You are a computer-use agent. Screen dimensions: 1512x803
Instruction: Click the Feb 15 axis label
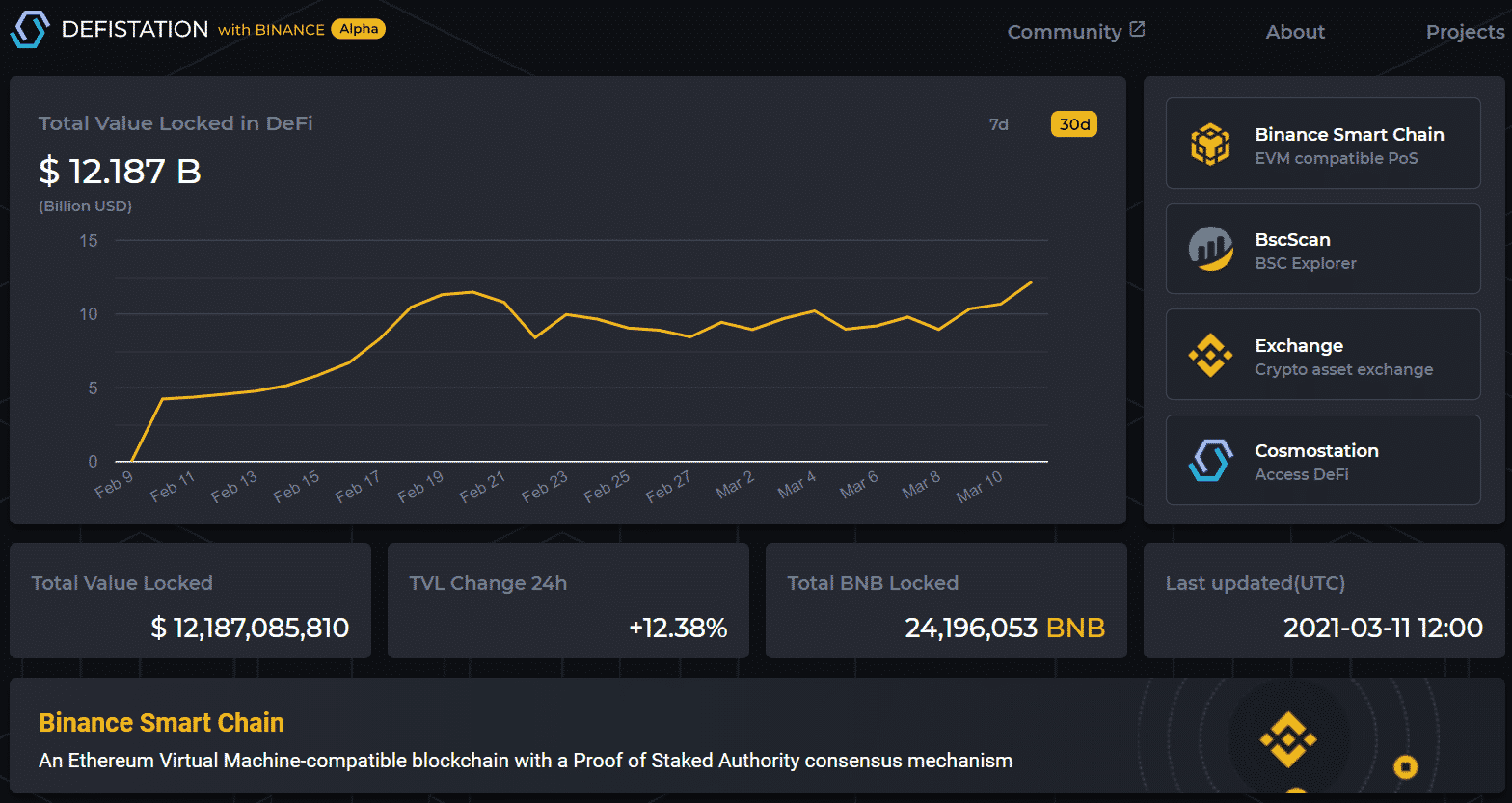tap(296, 488)
